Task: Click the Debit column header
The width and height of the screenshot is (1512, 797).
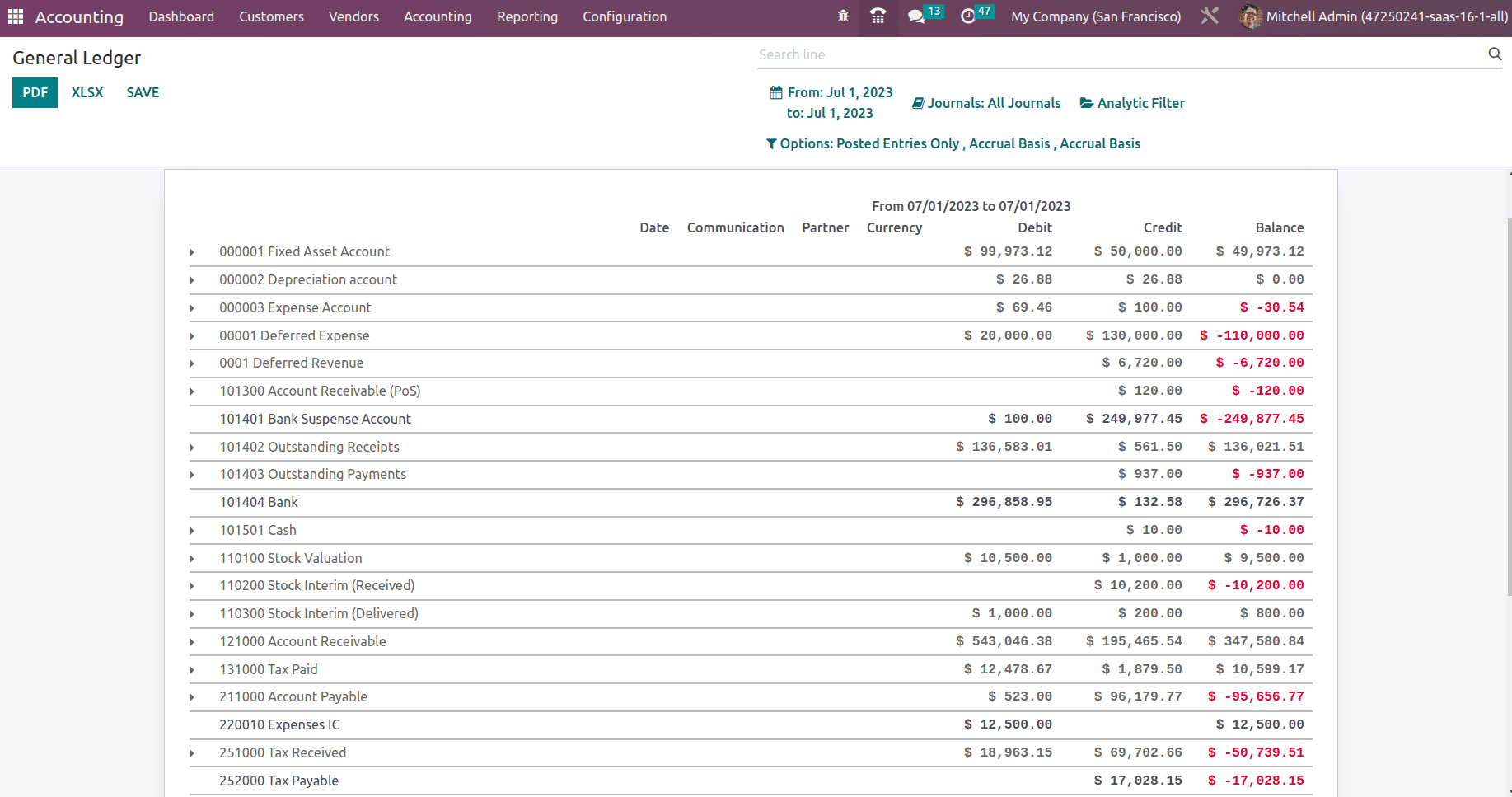Action: pyautogui.click(x=1035, y=227)
